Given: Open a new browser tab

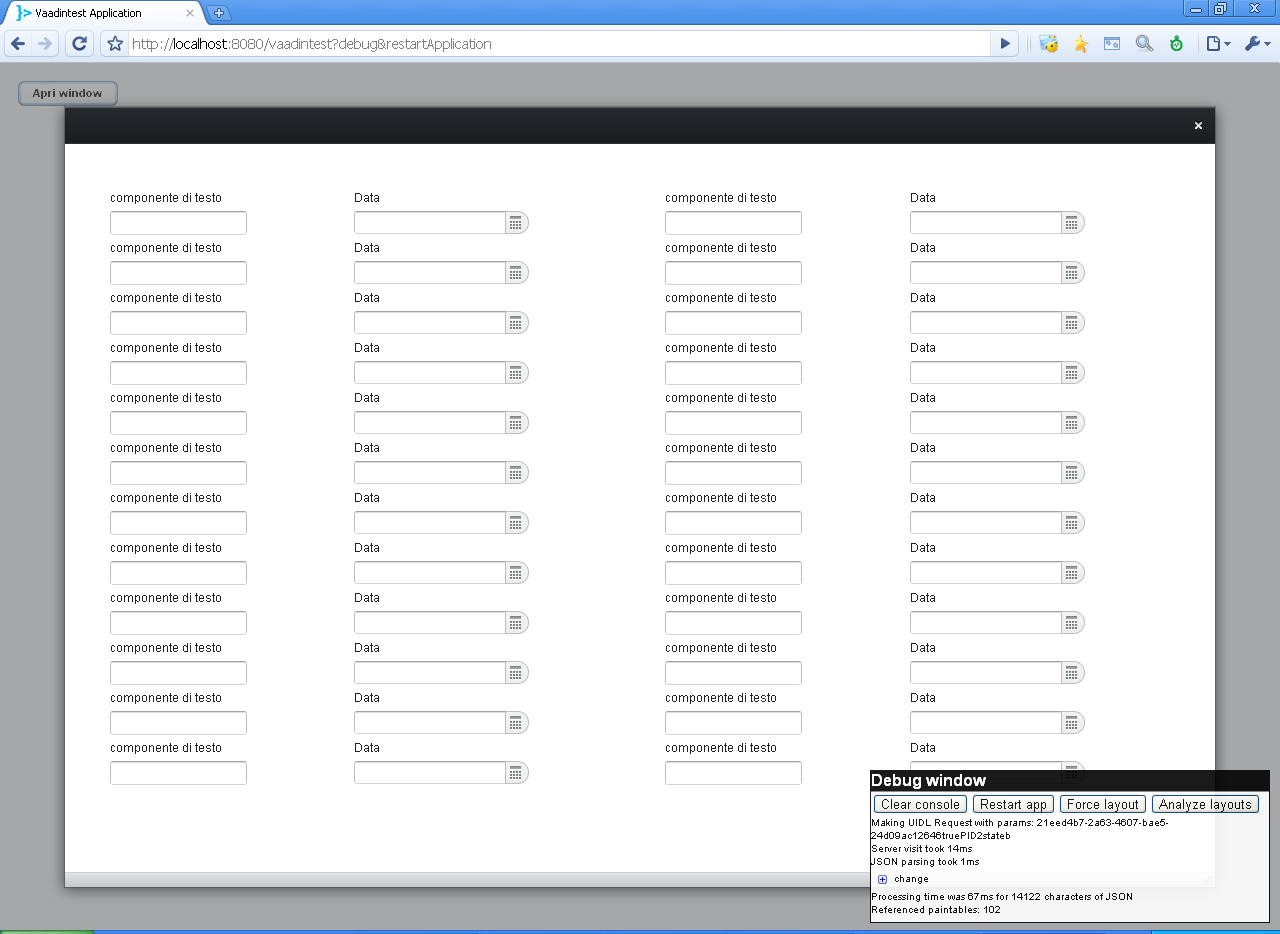Looking at the screenshot, I should coord(220,13).
